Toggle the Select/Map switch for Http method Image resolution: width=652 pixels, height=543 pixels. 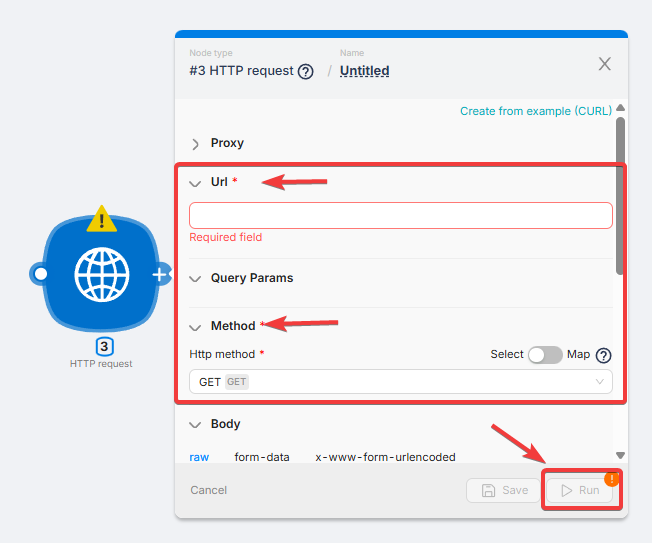(x=545, y=355)
